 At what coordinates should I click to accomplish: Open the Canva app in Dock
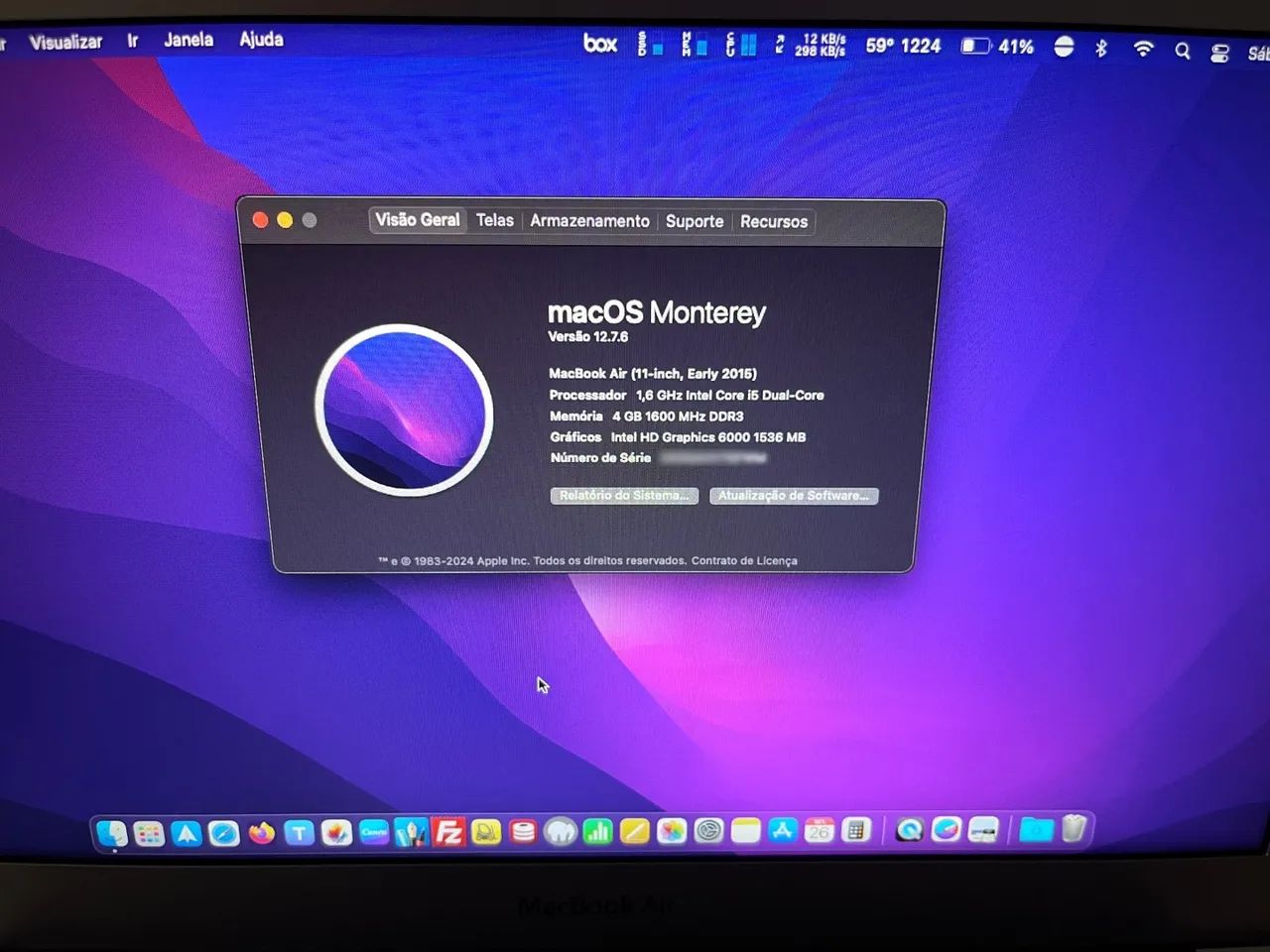point(374,832)
